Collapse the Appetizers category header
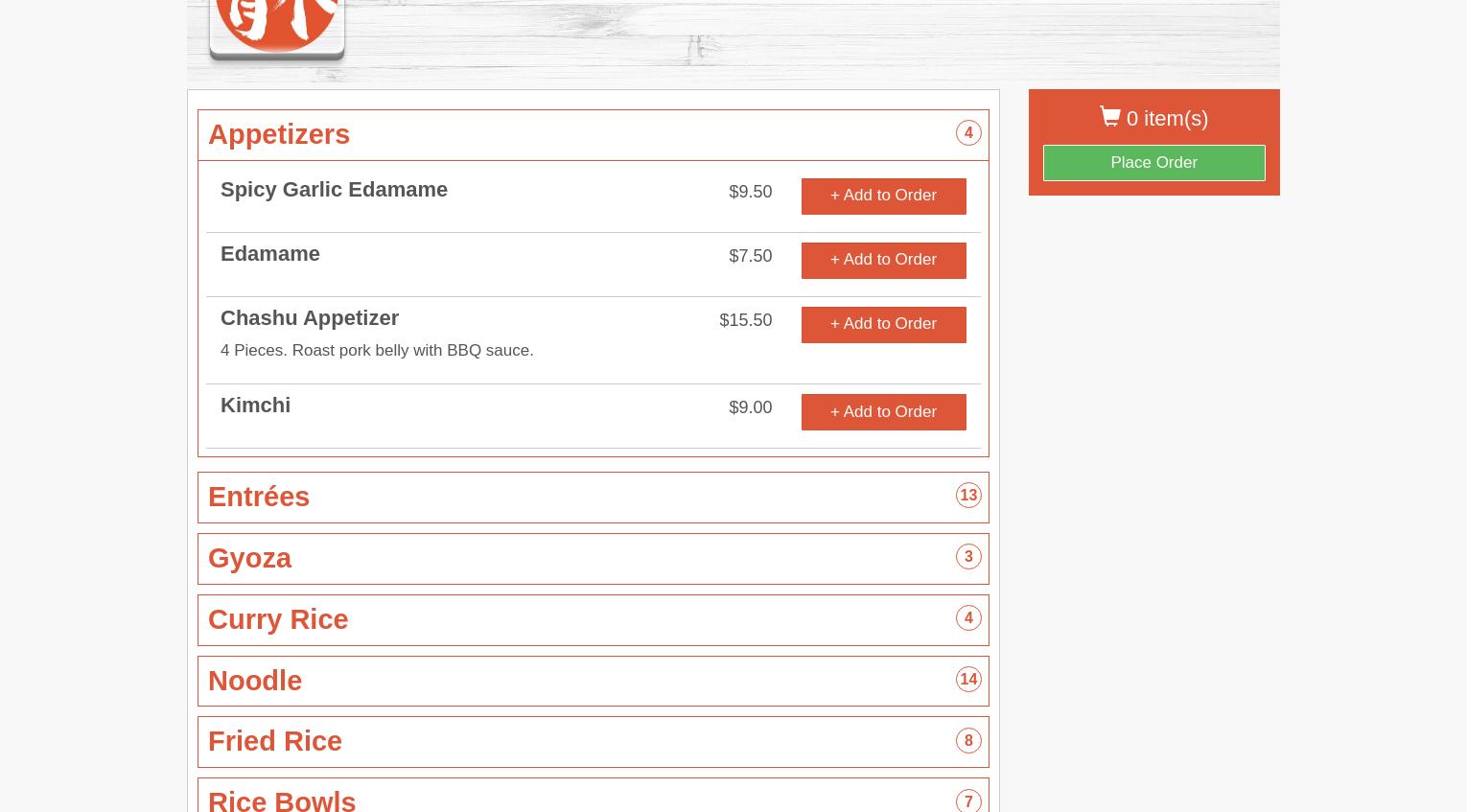This screenshot has width=1467, height=812. (593, 134)
